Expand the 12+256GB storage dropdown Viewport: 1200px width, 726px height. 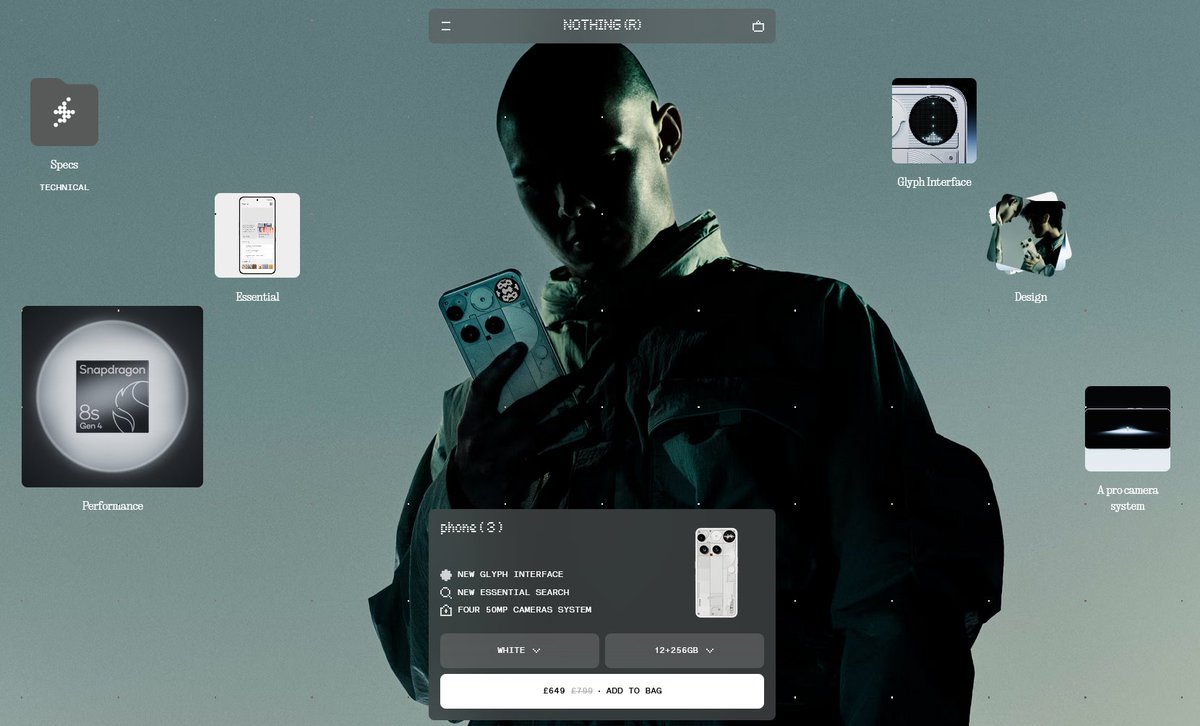click(684, 650)
